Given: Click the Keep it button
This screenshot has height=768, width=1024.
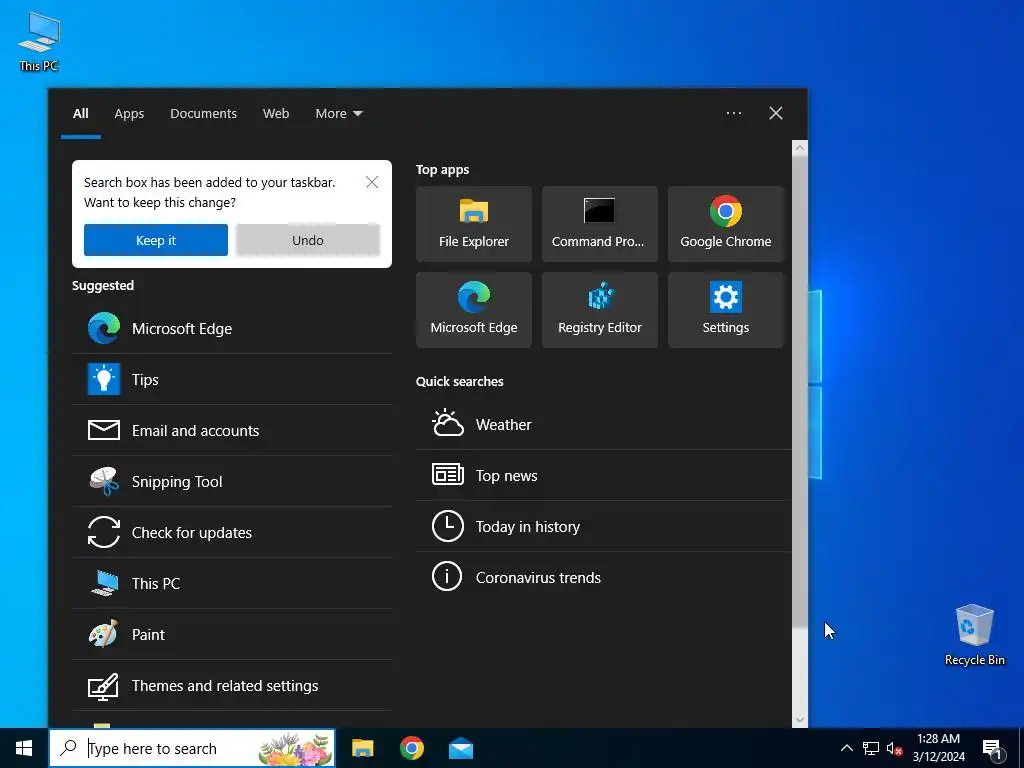Looking at the screenshot, I should click(155, 240).
